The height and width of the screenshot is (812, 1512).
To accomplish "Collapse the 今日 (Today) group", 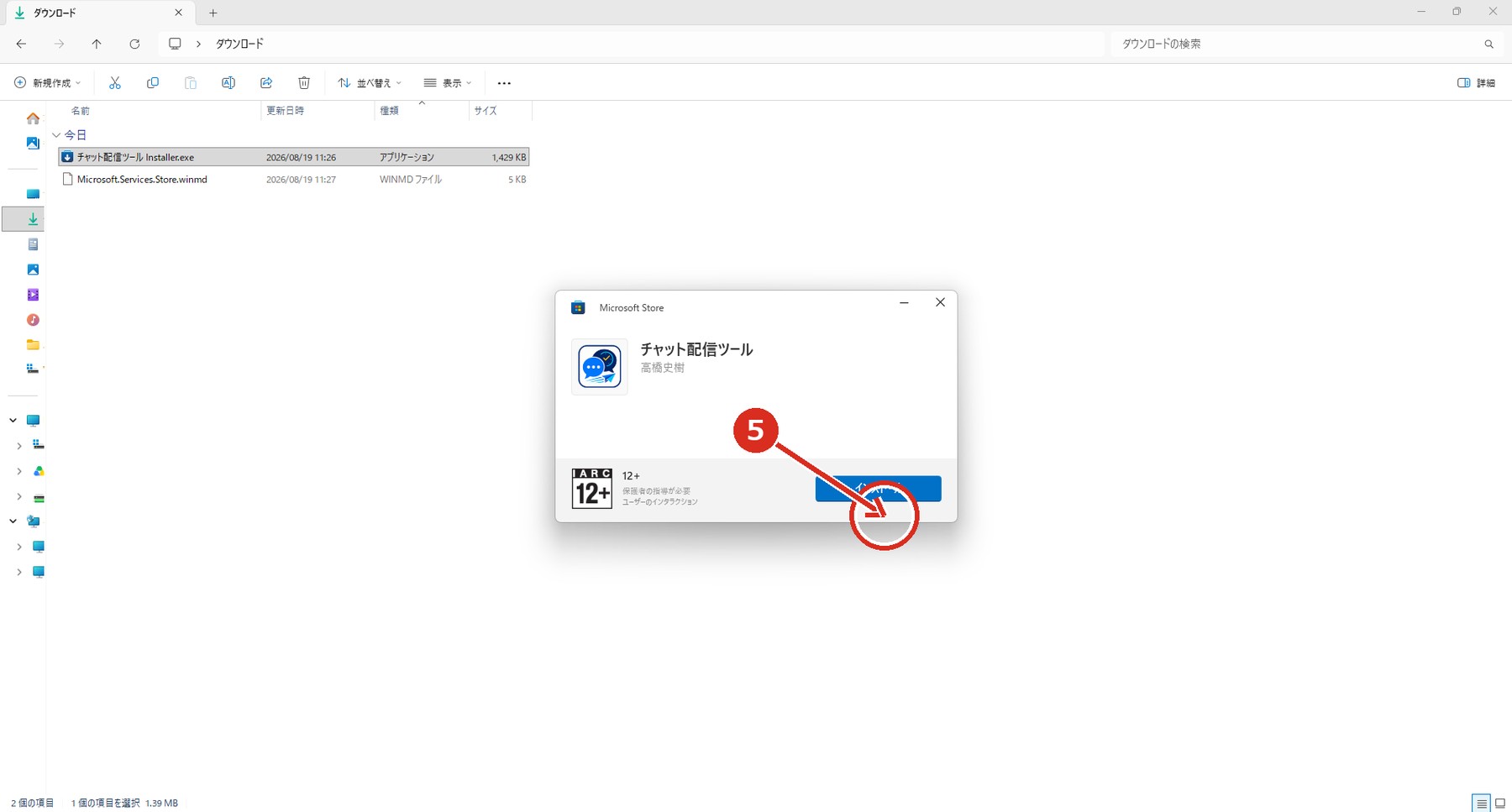I will click(56, 135).
